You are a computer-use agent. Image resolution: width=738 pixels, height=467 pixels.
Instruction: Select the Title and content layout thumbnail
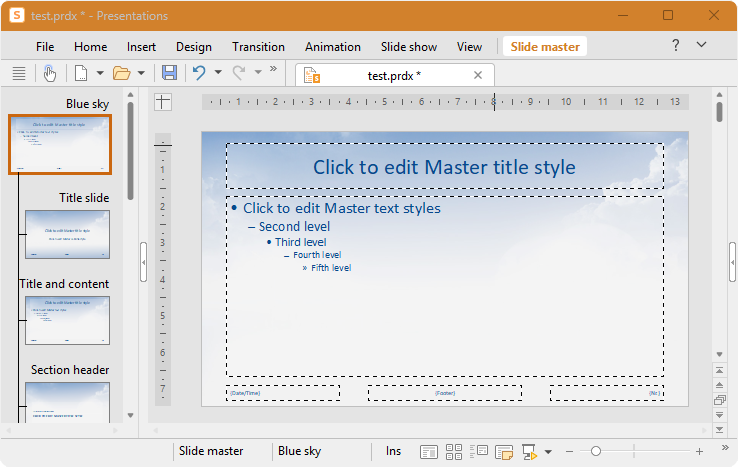[x=67, y=321]
